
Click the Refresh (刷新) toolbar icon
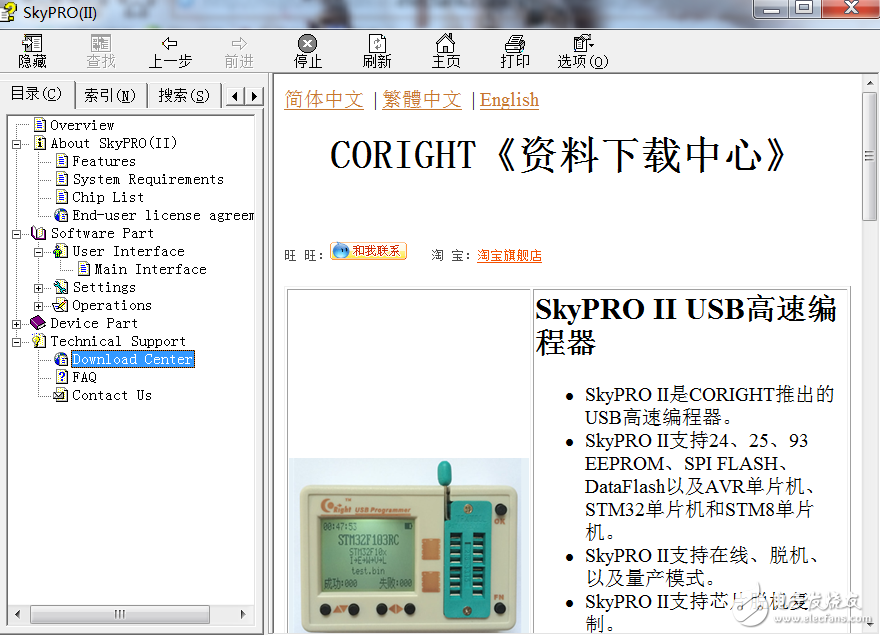377,44
